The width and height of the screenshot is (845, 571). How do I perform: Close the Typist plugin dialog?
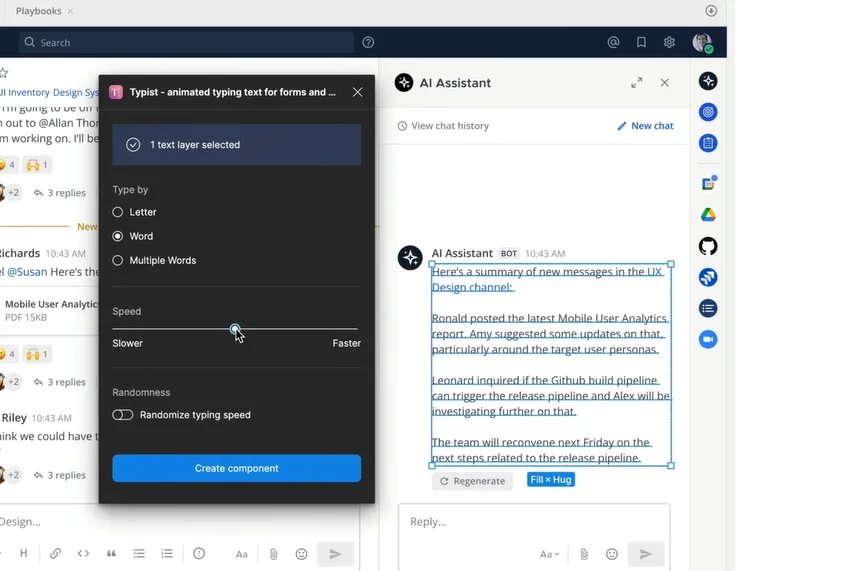tap(357, 92)
